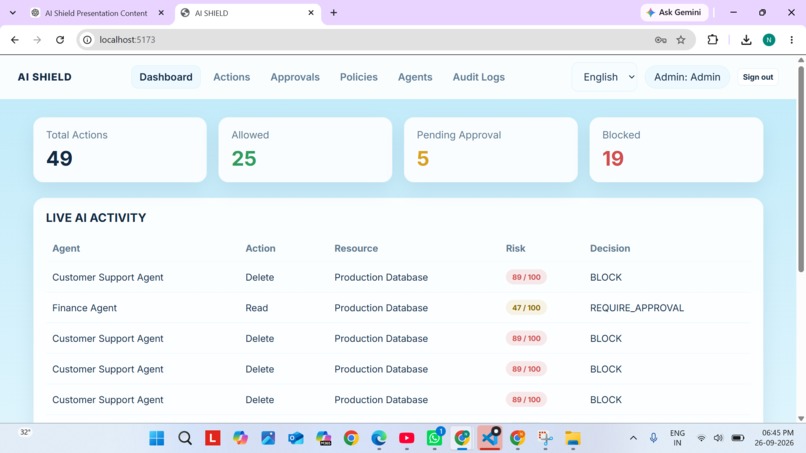Click the Risk column header
Image resolution: width=806 pixels, height=453 pixels.
(515, 248)
